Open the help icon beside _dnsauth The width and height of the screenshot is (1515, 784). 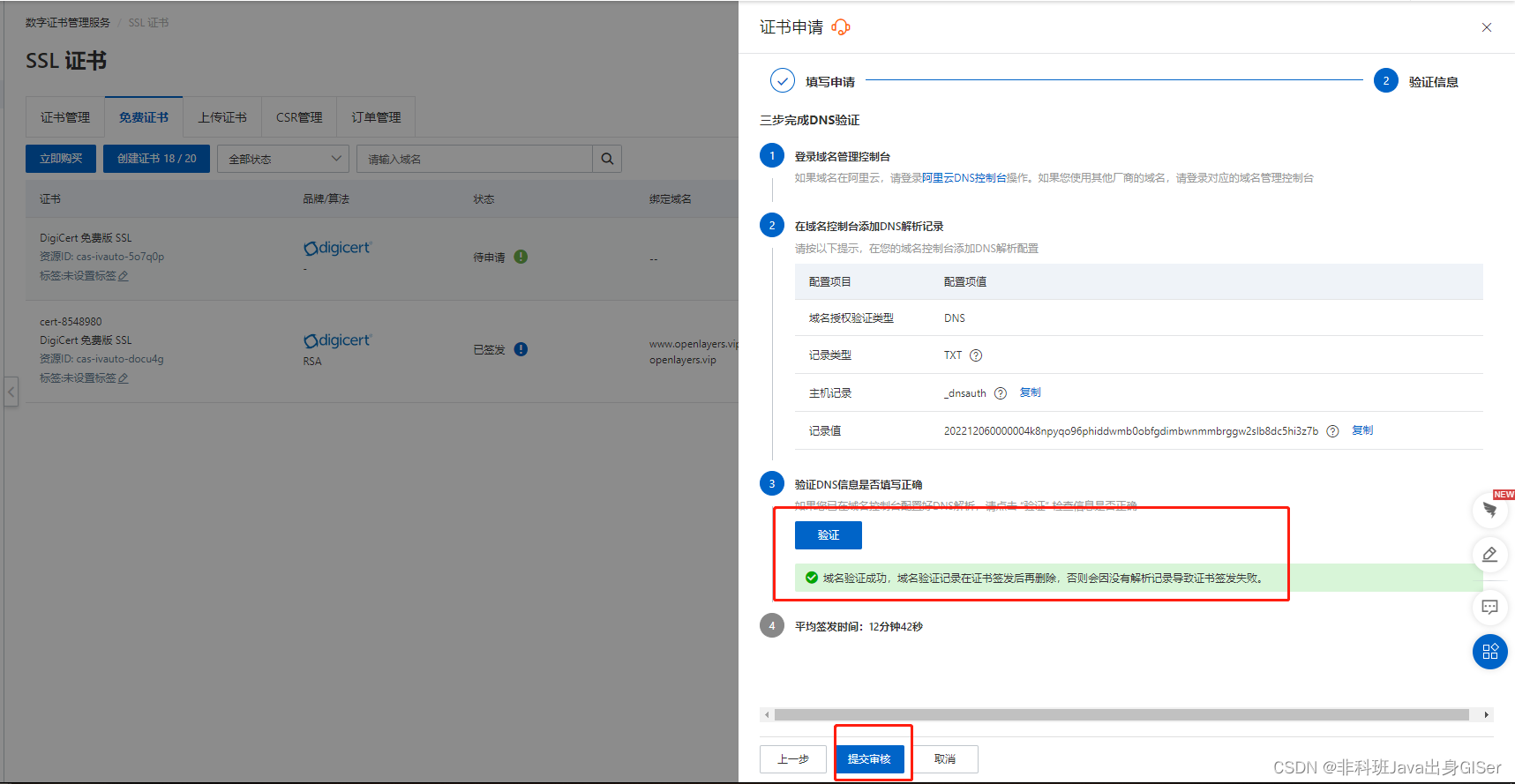click(1001, 393)
